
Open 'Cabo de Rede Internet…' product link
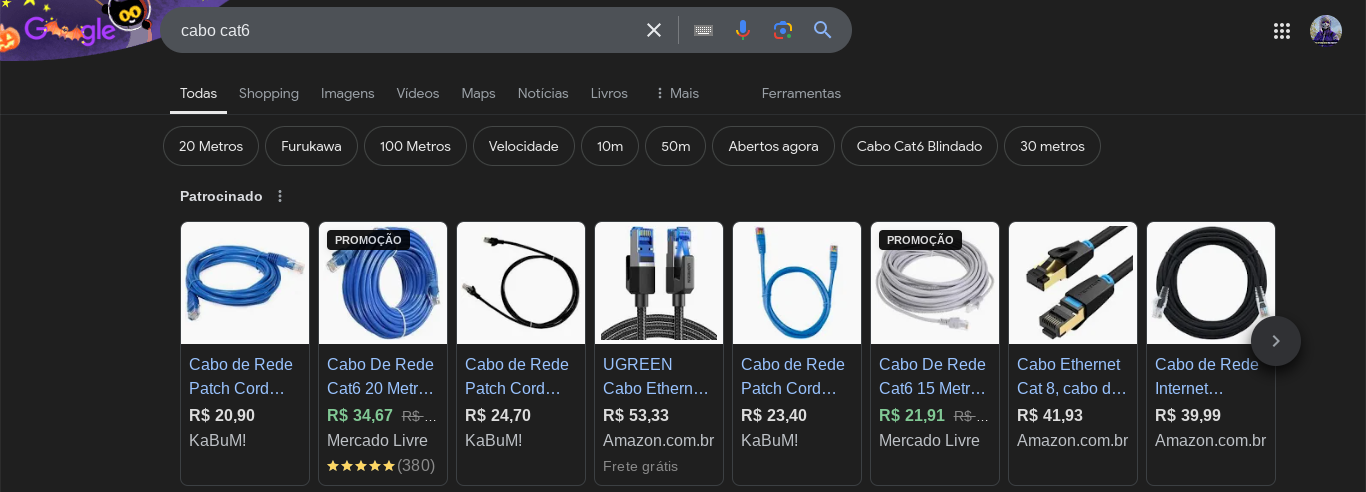1207,376
